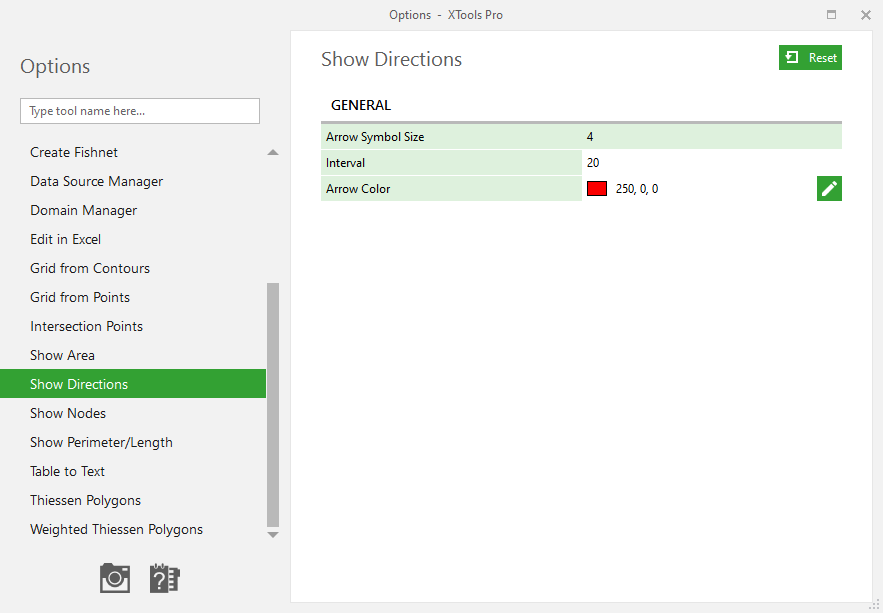Click the tool list scrollbar thumb
883x613 pixels.
(273, 405)
